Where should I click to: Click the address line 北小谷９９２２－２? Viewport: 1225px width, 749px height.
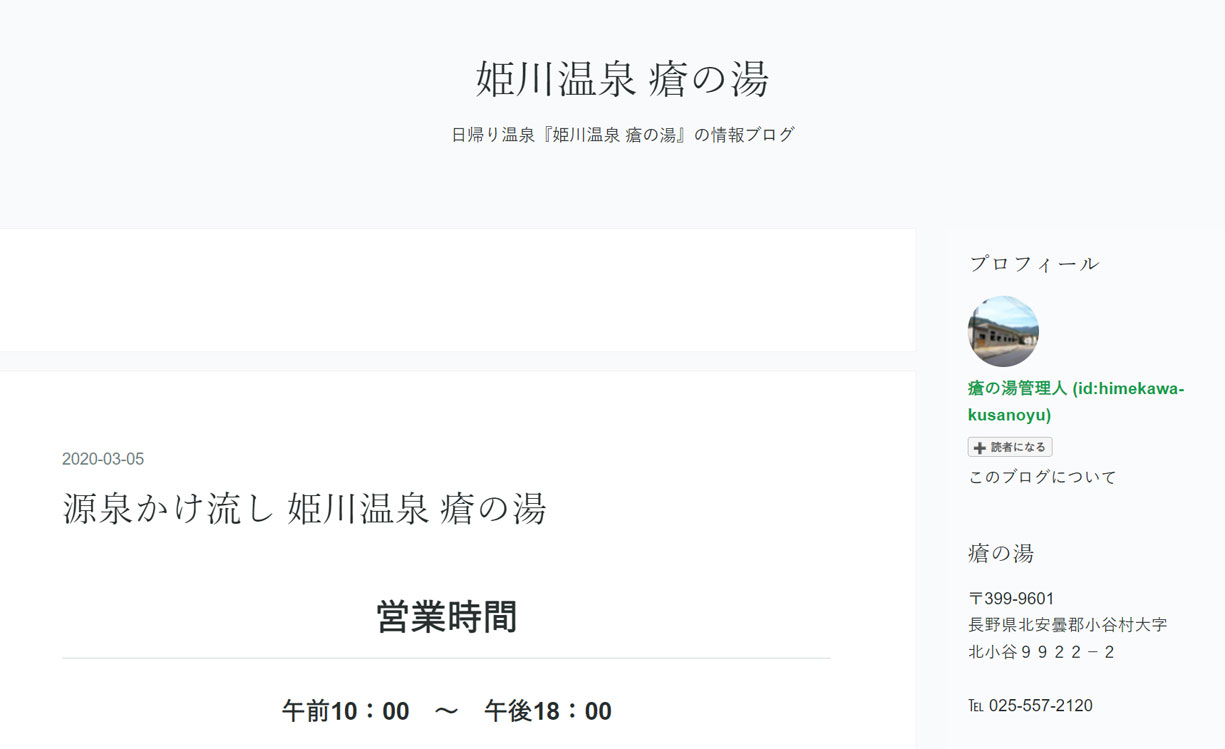[1042, 652]
